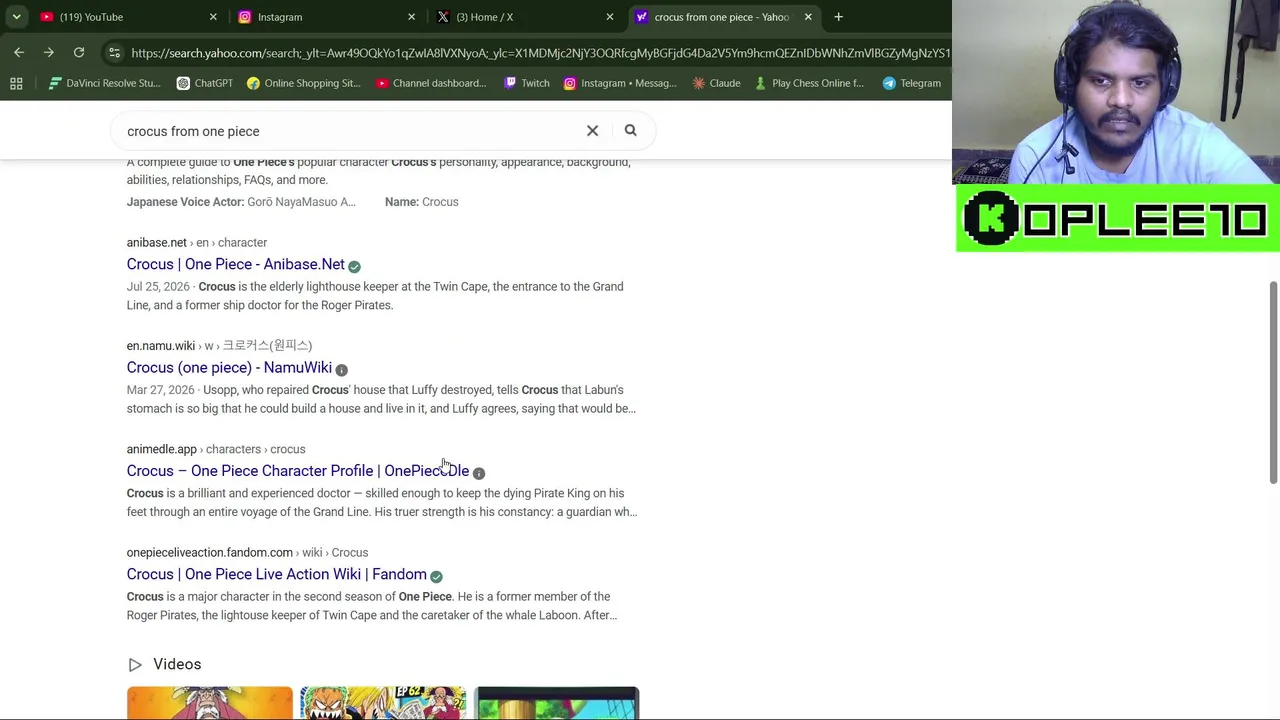Open the DaVinci Resolve bookmark
Screen dimensions: 1280x720
click(104, 83)
